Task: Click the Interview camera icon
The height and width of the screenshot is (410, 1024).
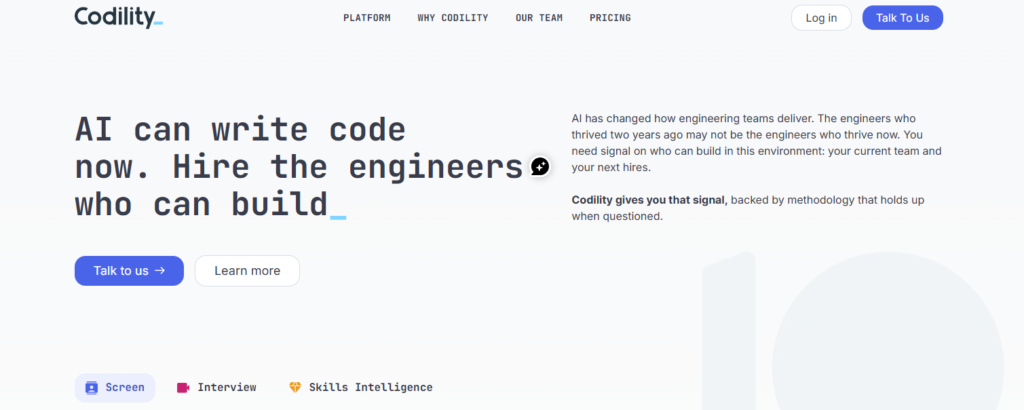Action: click(x=183, y=387)
